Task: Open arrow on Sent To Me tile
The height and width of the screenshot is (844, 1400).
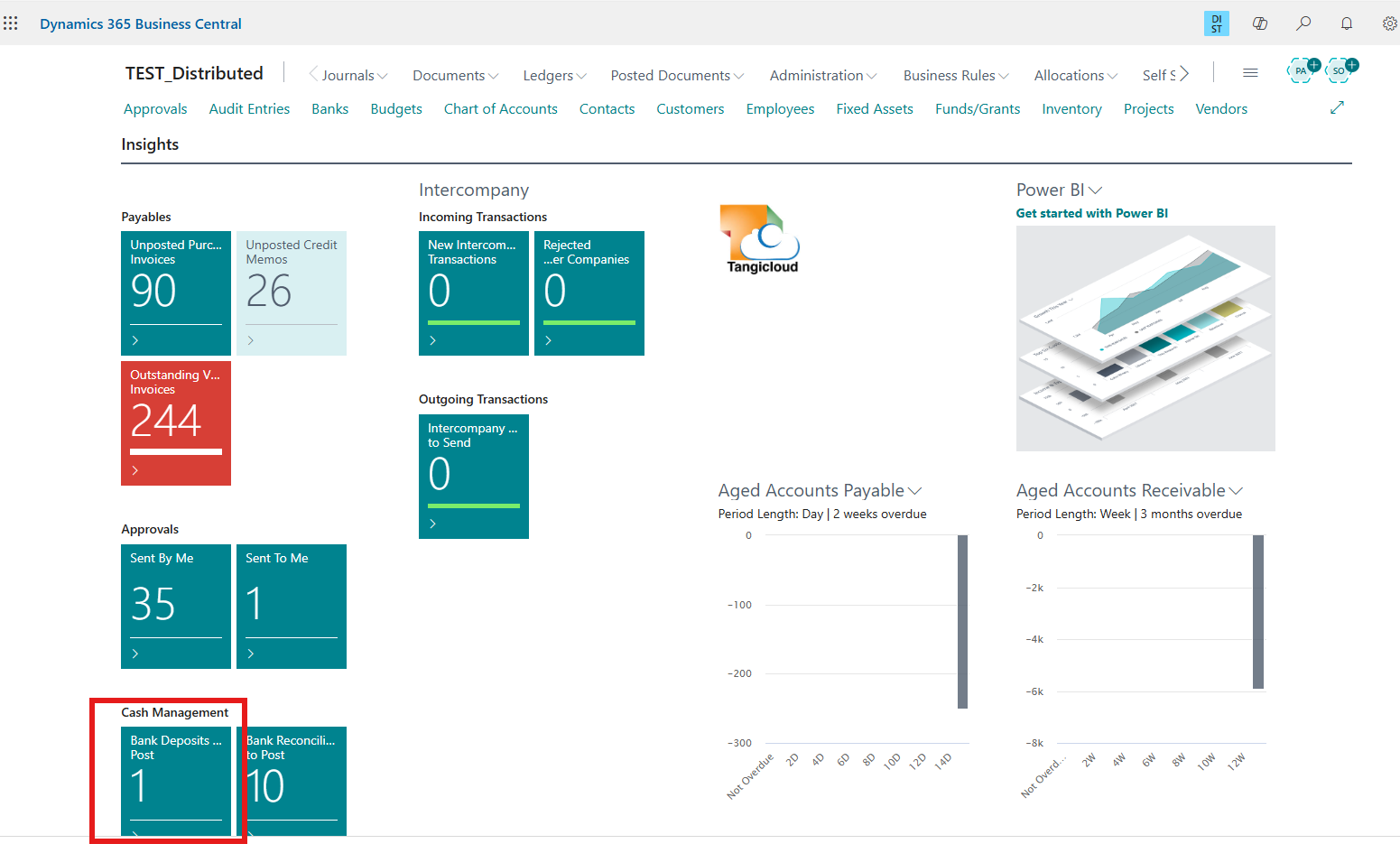Action: (x=251, y=654)
